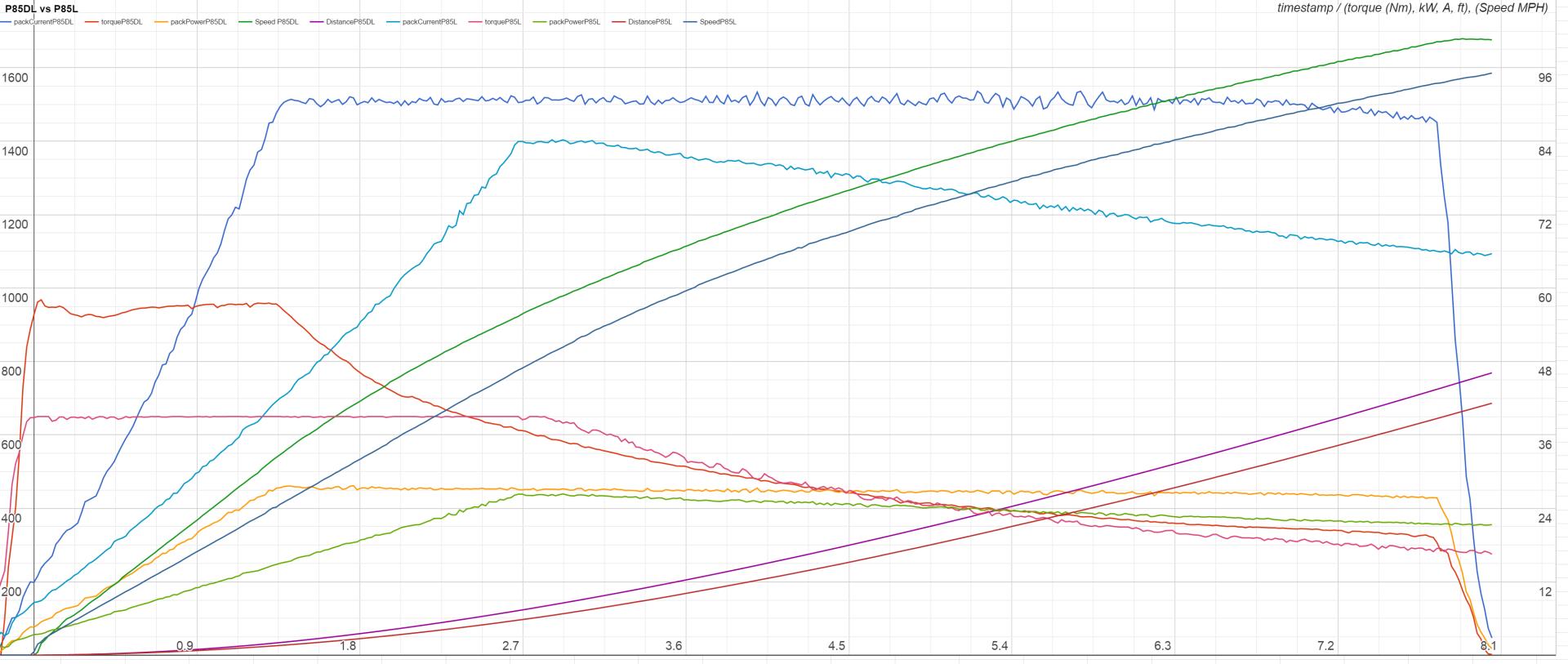Click the orange packPowerP85DL legend color line
Viewport: 1568px width, 664px height.
[160, 22]
